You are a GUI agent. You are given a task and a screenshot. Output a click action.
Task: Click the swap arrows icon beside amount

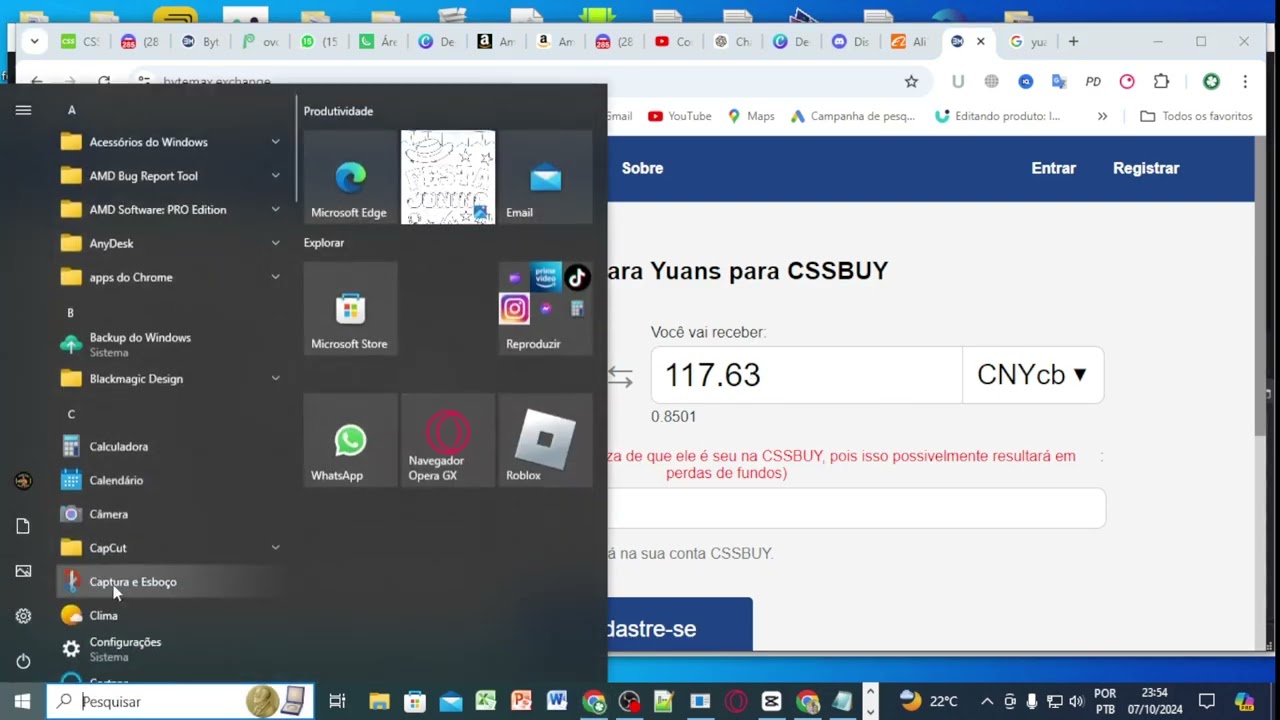tap(620, 376)
